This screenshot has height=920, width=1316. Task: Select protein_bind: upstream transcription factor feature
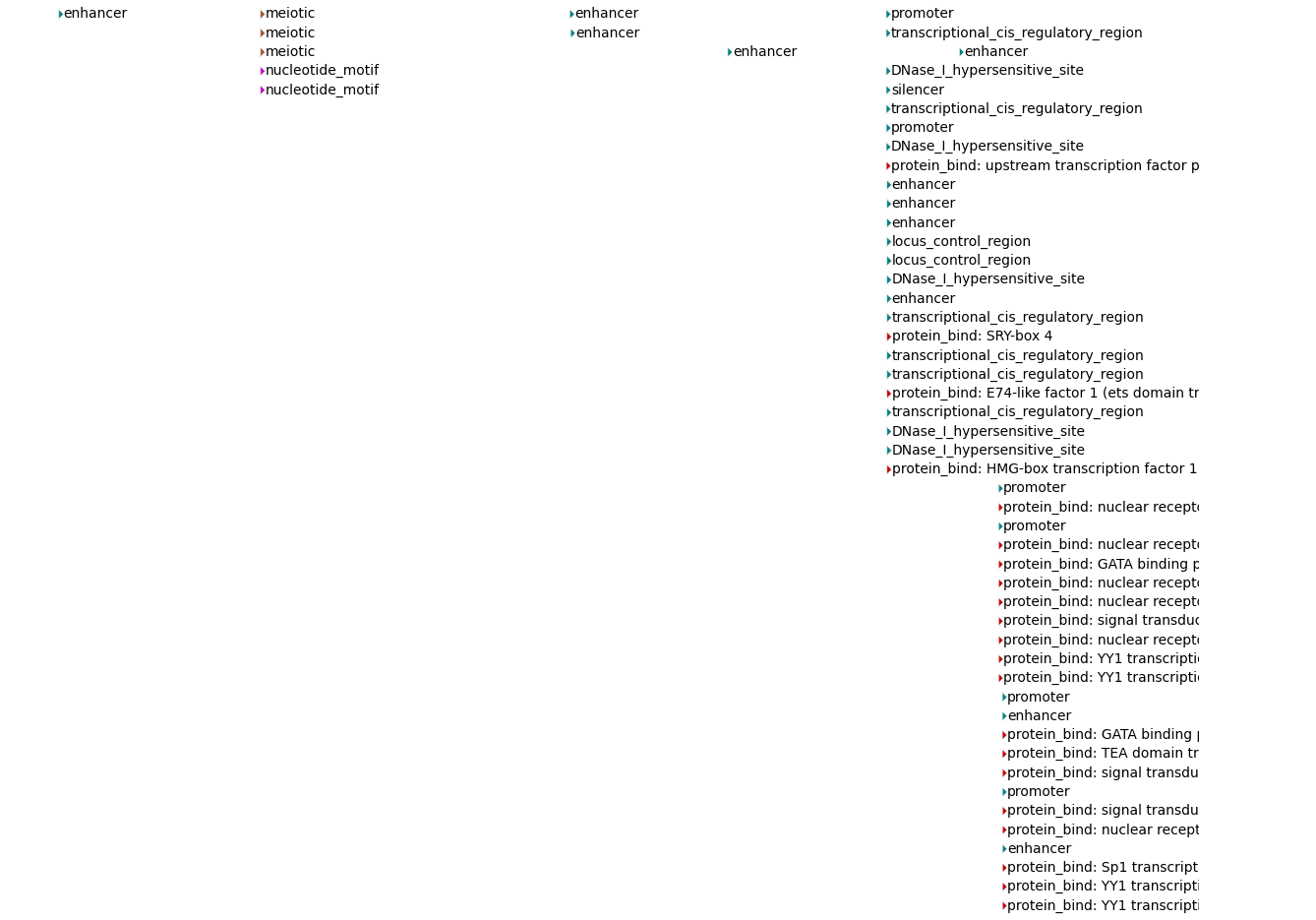coord(1045,165)
